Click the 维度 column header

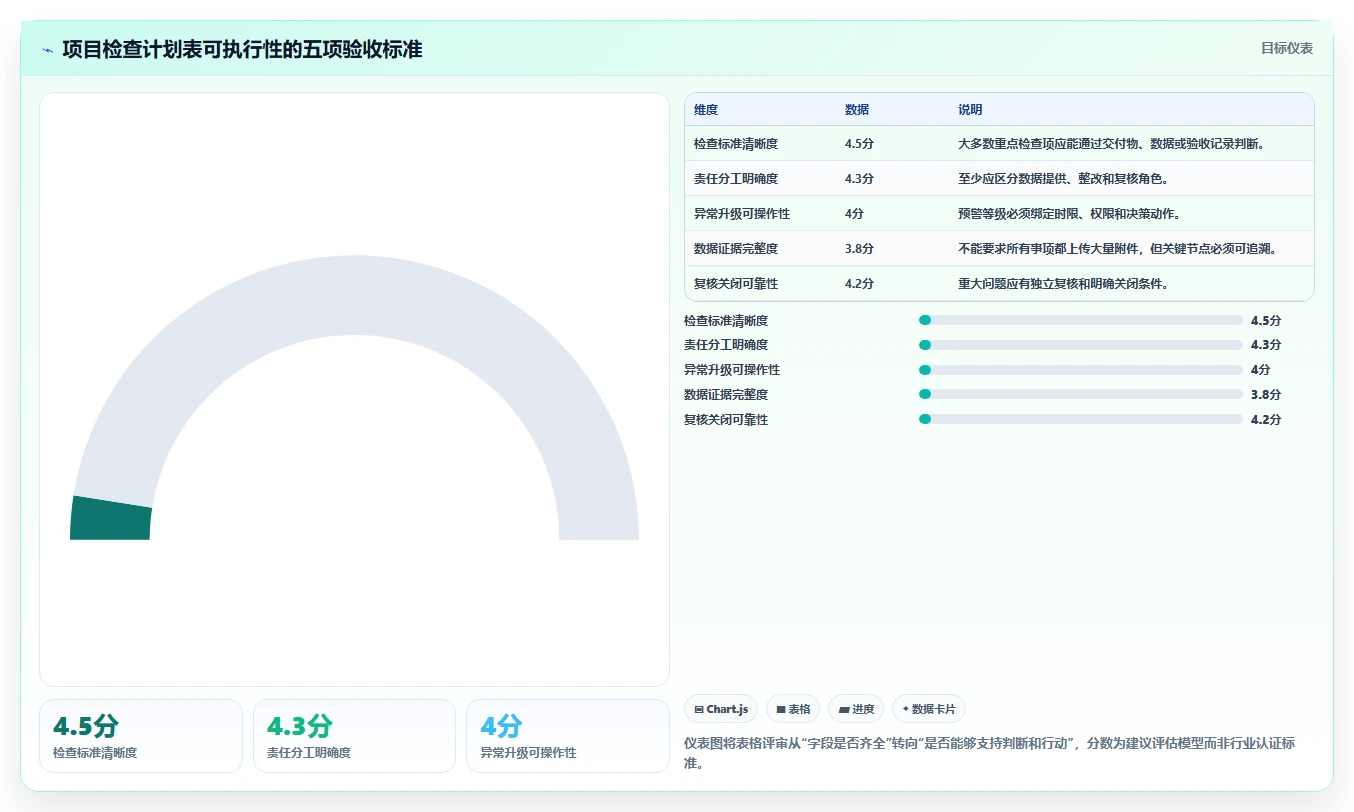[706, 110]
